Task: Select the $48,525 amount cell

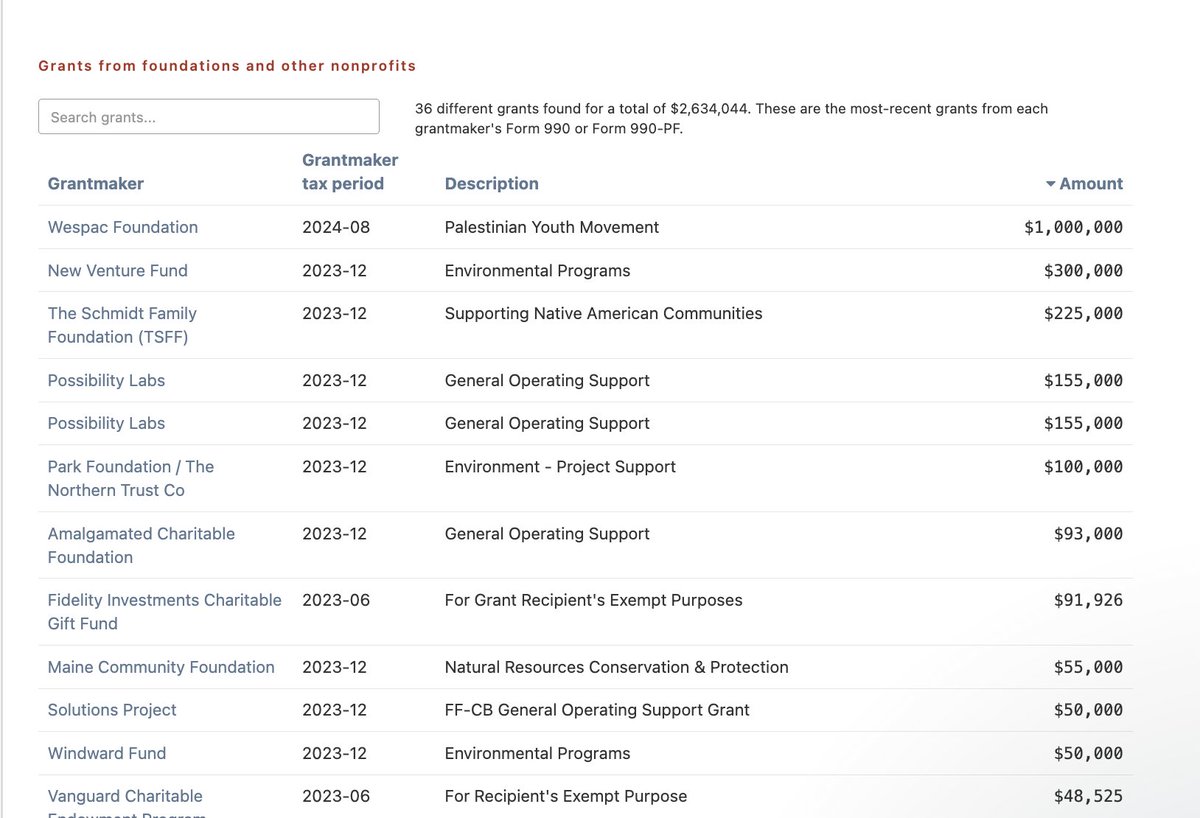Action: click(1088, 796)
